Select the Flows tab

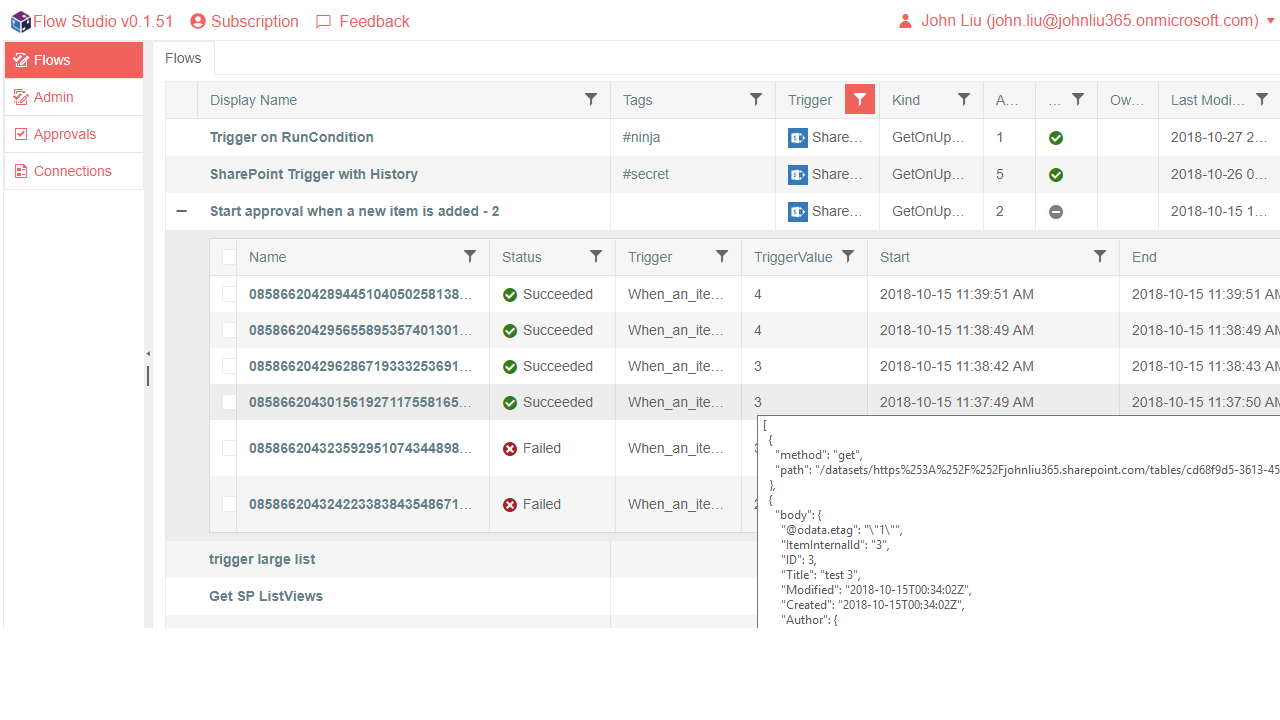(x=183, y=58)
